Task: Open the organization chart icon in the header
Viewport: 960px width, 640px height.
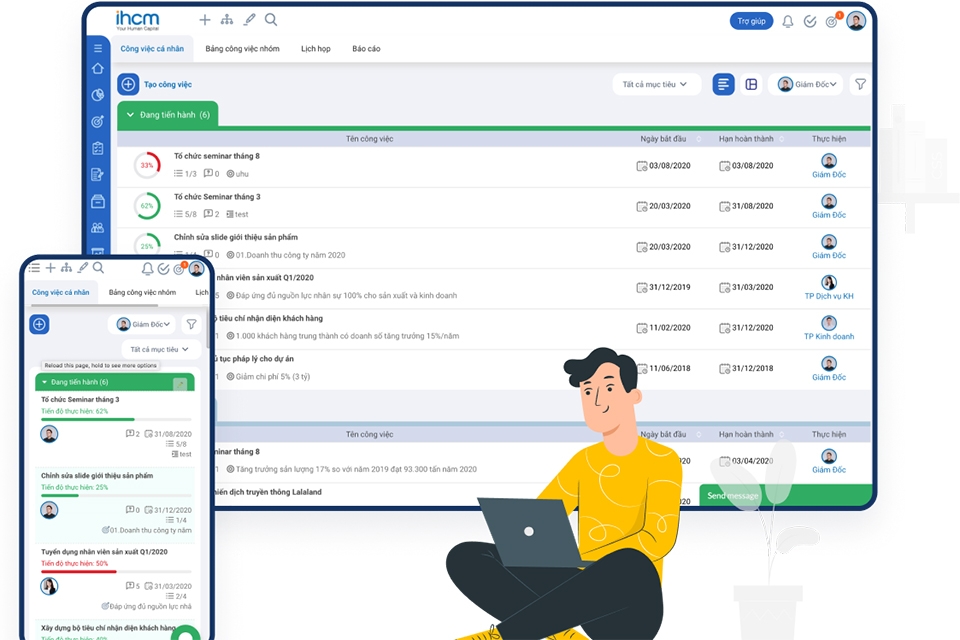Action: [227, 19]
